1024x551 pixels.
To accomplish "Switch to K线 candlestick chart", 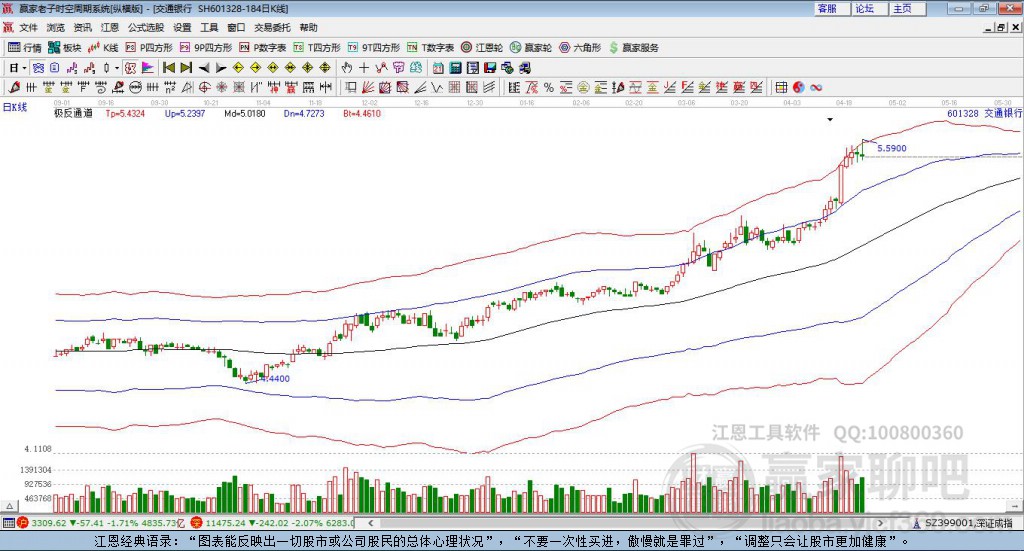I will click(x=103, y=48).
